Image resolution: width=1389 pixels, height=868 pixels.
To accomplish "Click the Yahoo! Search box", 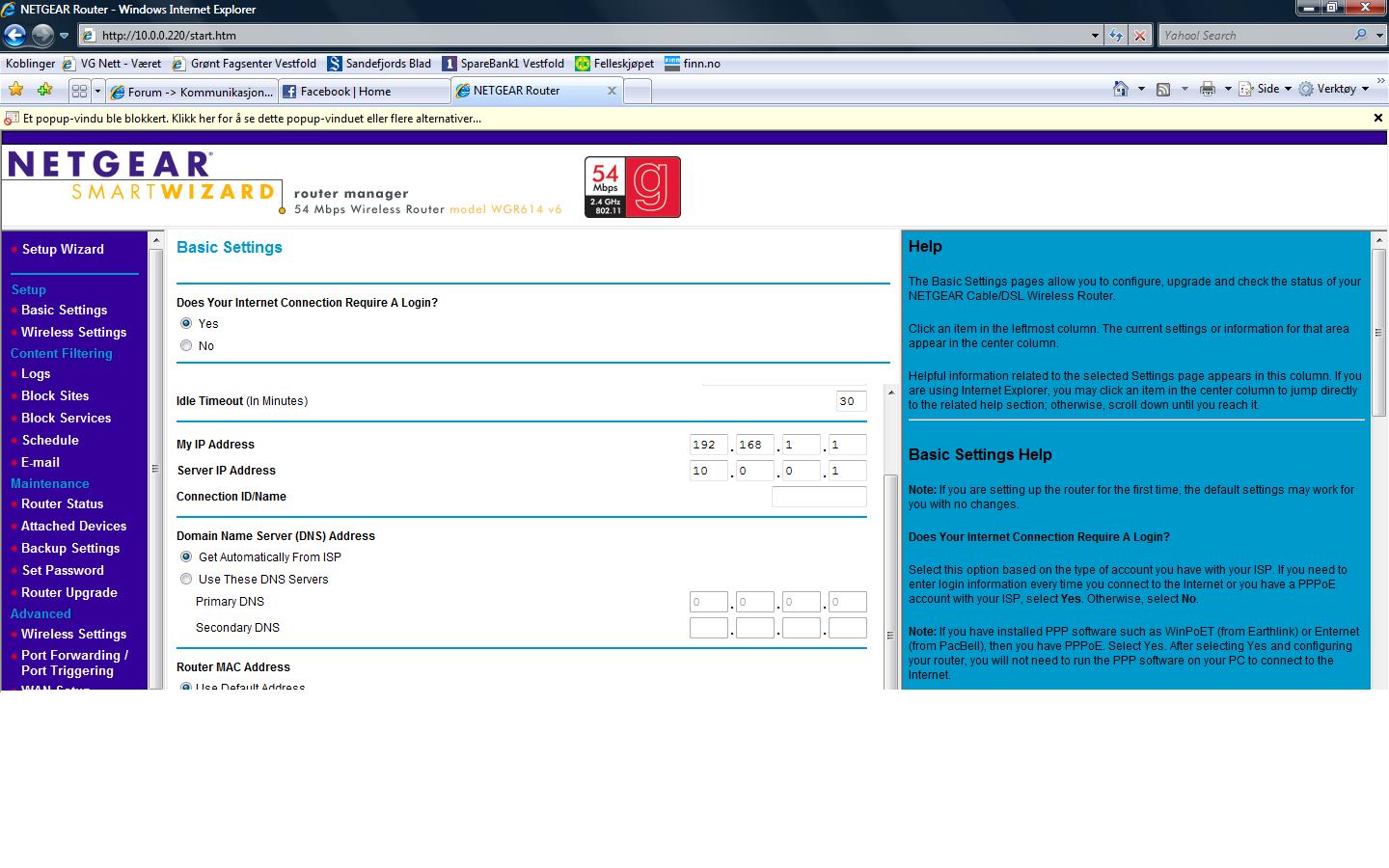I will 1255,35.
